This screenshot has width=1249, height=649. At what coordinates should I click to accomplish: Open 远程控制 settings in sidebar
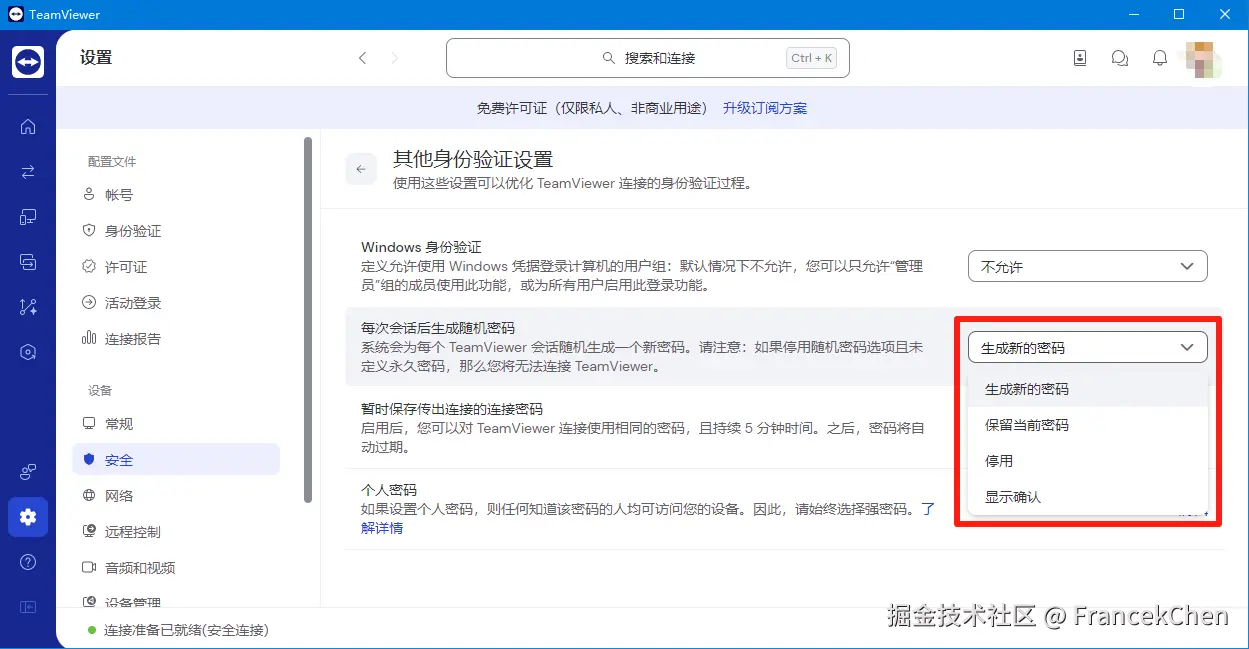pos(176,532)
